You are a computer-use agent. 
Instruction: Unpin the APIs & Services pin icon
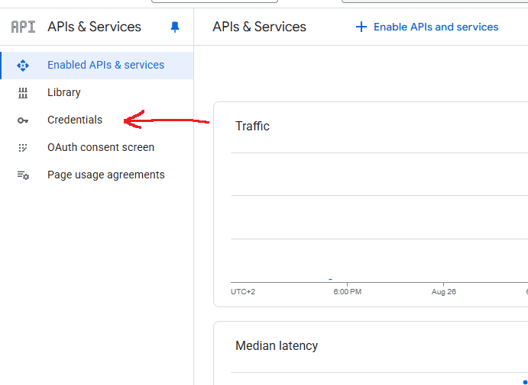(175, 27)
